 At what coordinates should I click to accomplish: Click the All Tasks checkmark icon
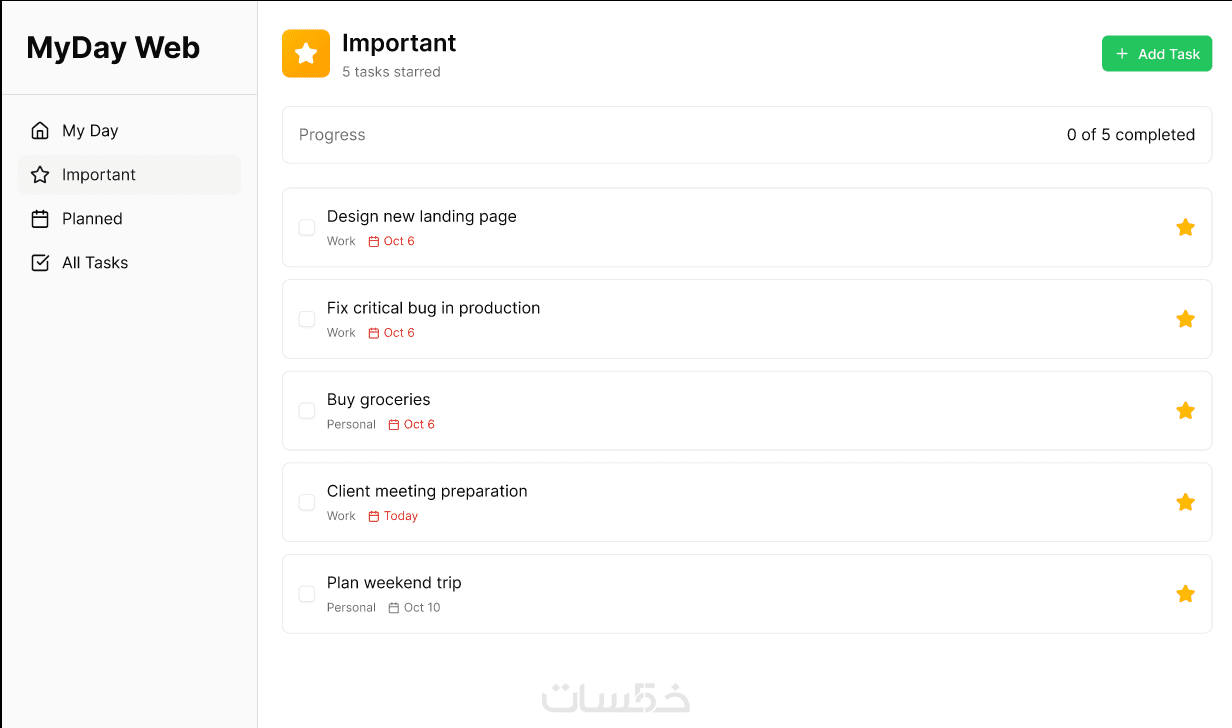40,263
